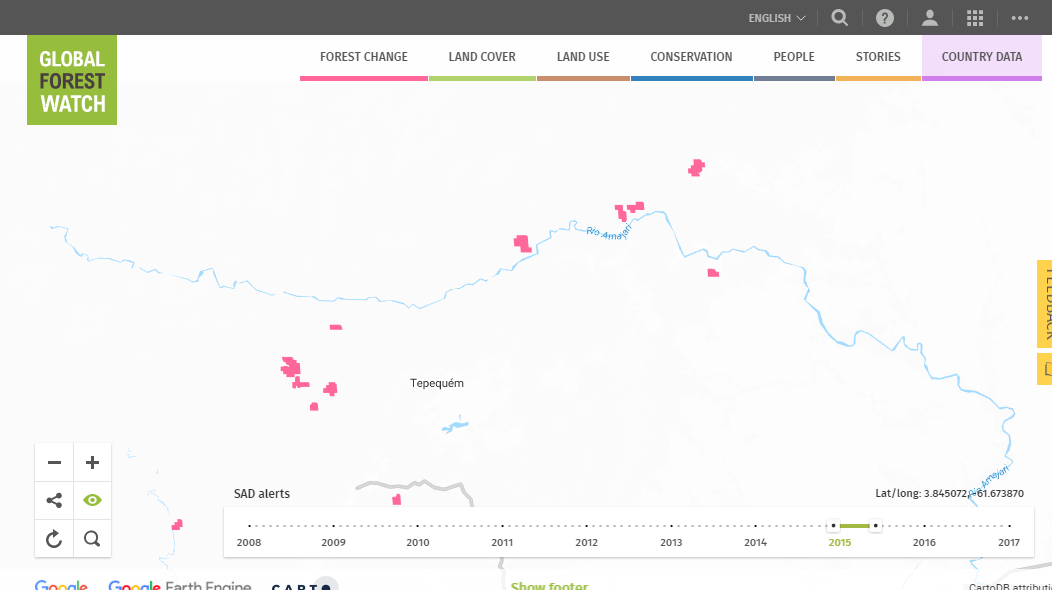1052x590 pixels.
Task: Click the SAD alerts label
Action: tap(262, 493)
